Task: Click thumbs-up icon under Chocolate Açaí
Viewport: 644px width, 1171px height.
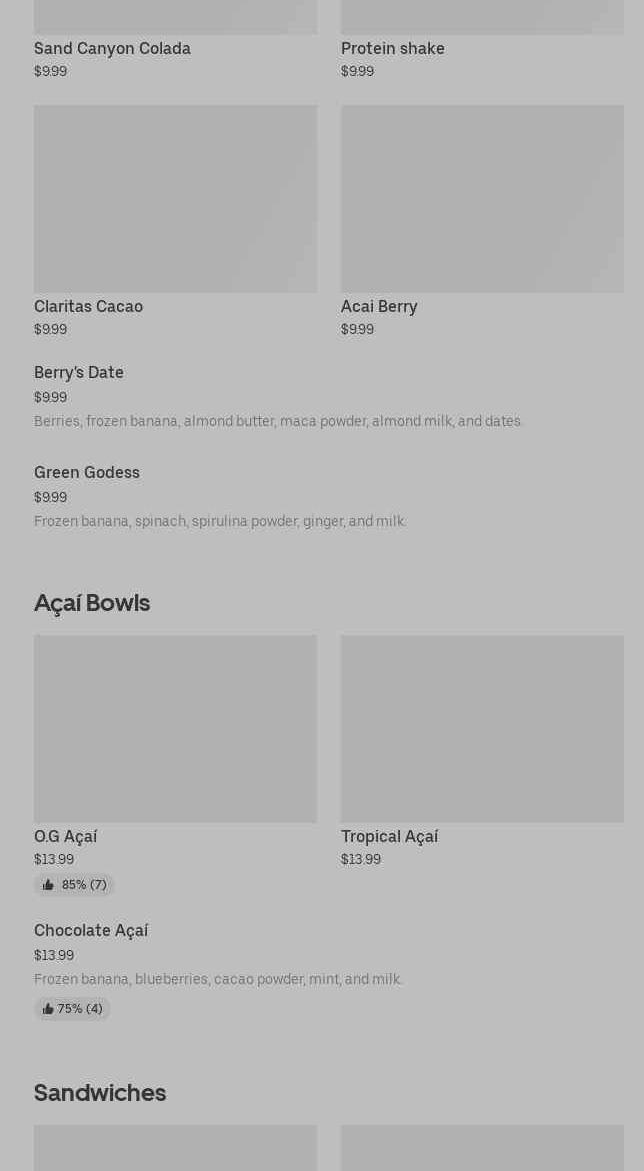Action: [48, 1009]
